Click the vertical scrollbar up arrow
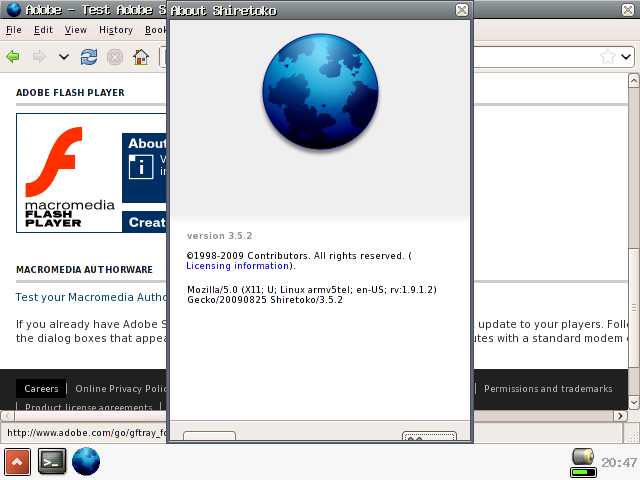This screenshot has width=640, height=480. click(x=633, y=81)
